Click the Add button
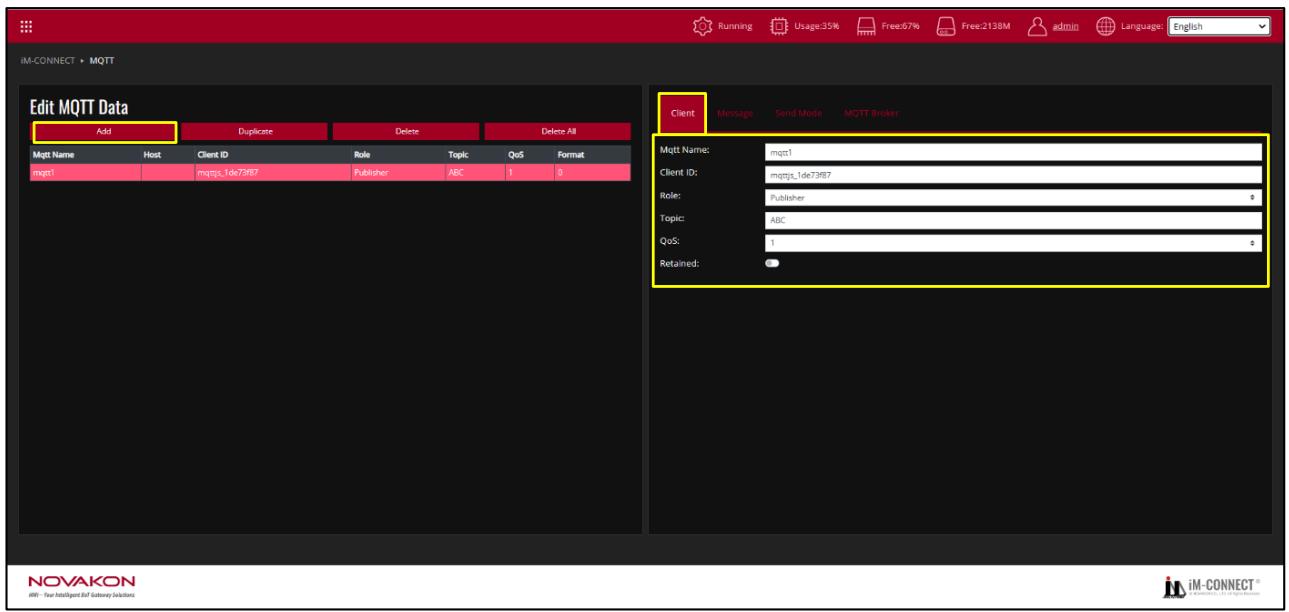Viewport: 1289px width, 612px height. click(104, 131)
